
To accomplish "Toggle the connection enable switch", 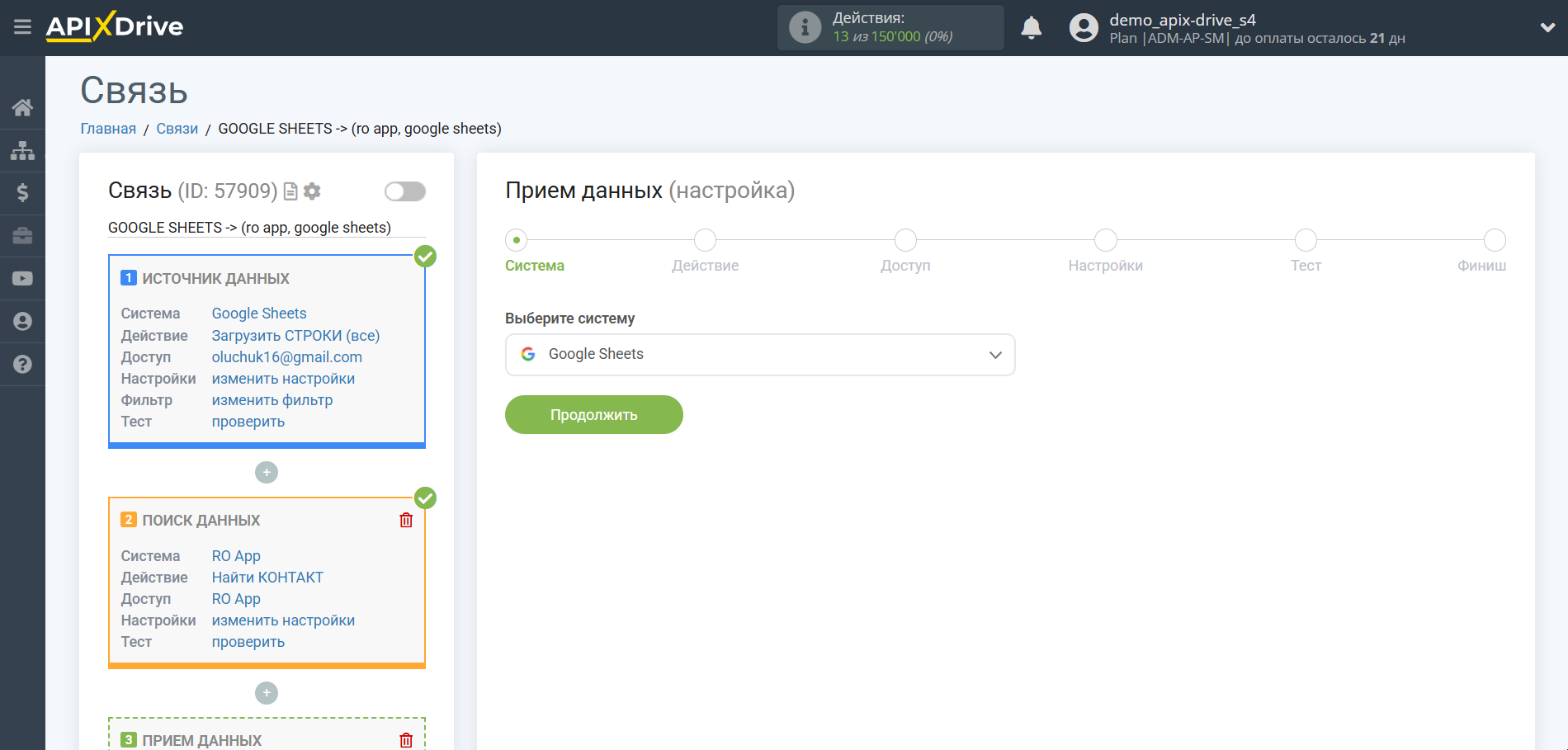I will (x=404, y=191).
